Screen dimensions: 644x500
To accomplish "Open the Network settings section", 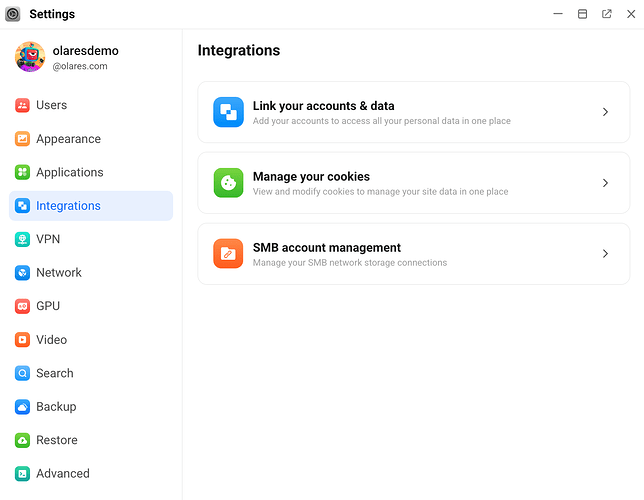I will (x=58, y=272).
